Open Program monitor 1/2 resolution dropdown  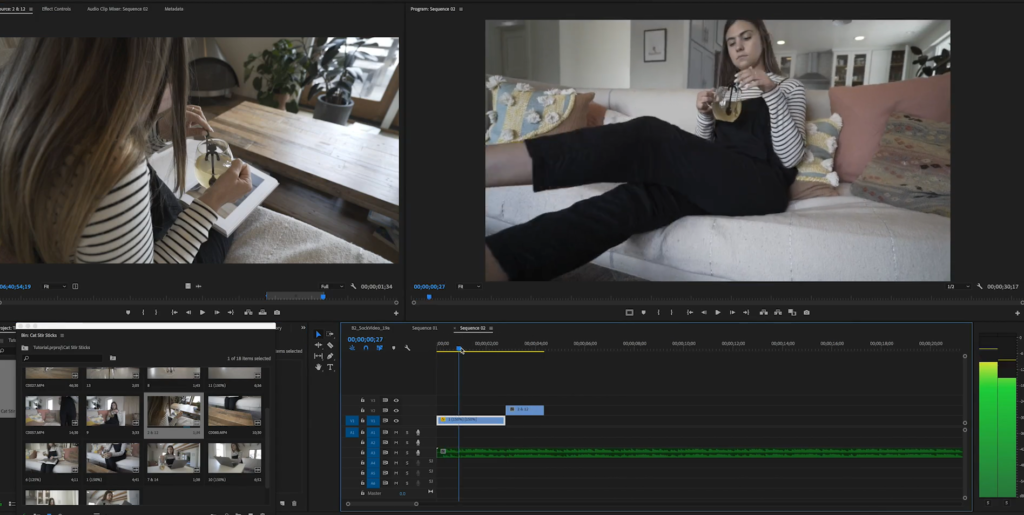[x=959, y=287]
